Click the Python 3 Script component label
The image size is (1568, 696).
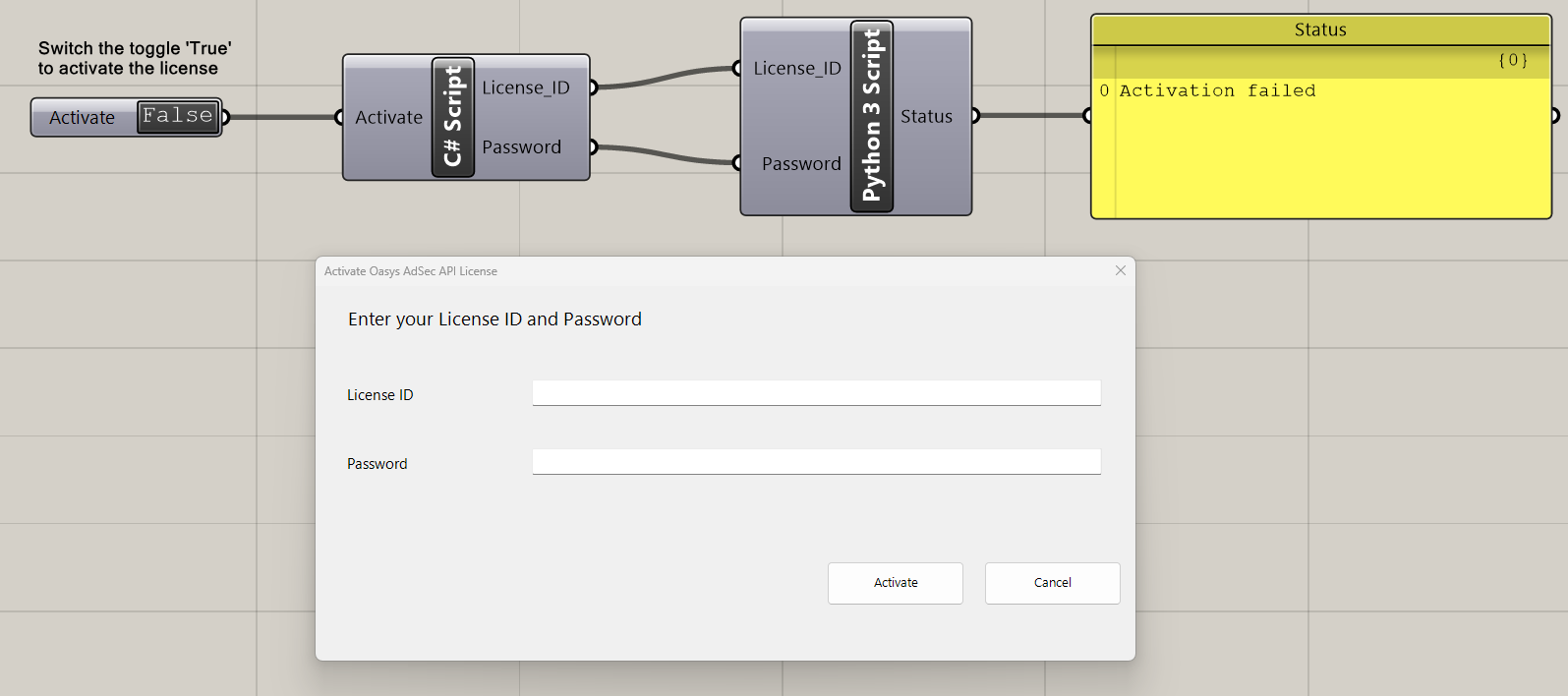point(872,116)
